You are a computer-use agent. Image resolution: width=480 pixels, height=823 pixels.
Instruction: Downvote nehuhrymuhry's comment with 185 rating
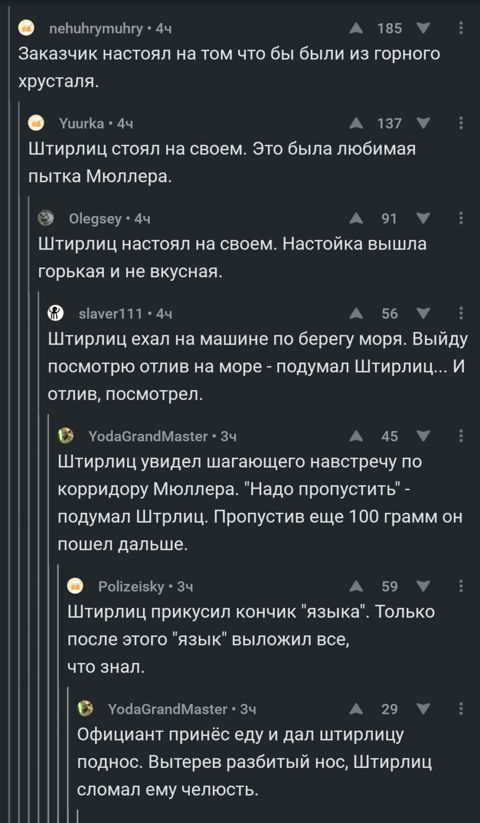[423, 28]
